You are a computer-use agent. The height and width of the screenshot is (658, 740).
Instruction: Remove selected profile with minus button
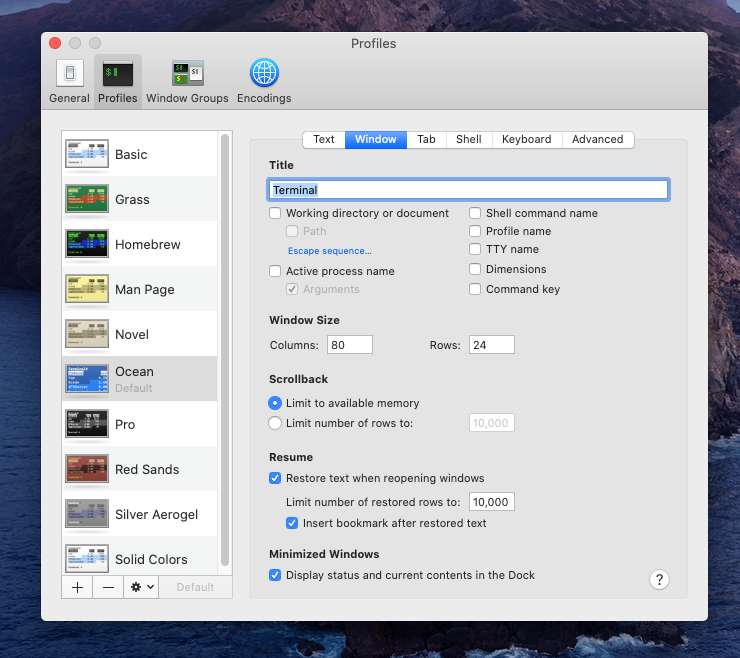(x=108, y=587)
